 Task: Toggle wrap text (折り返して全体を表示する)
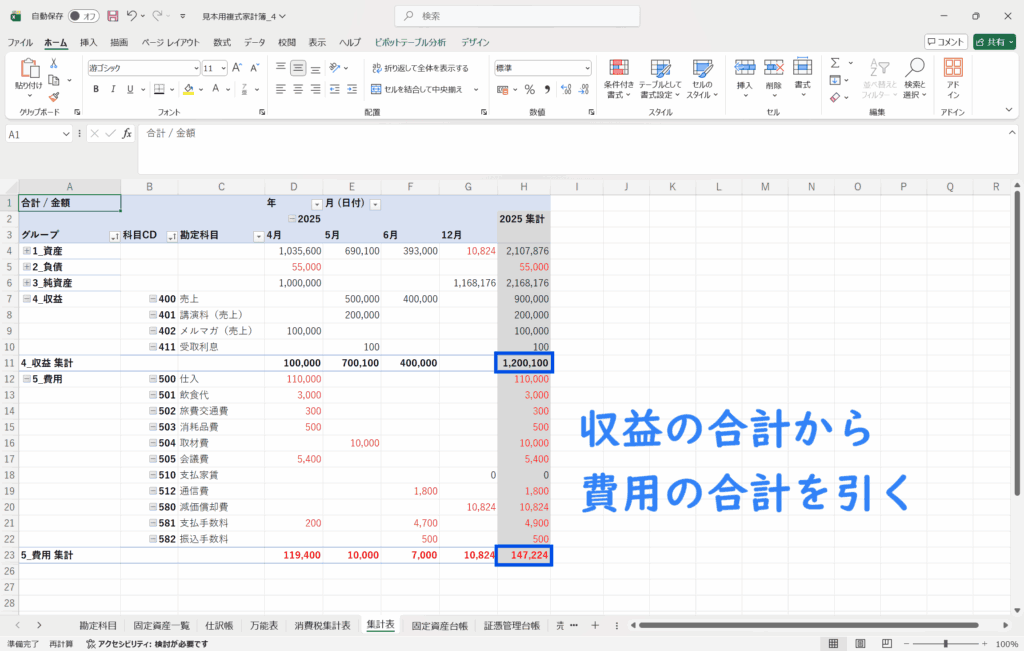tap(420, 68)
